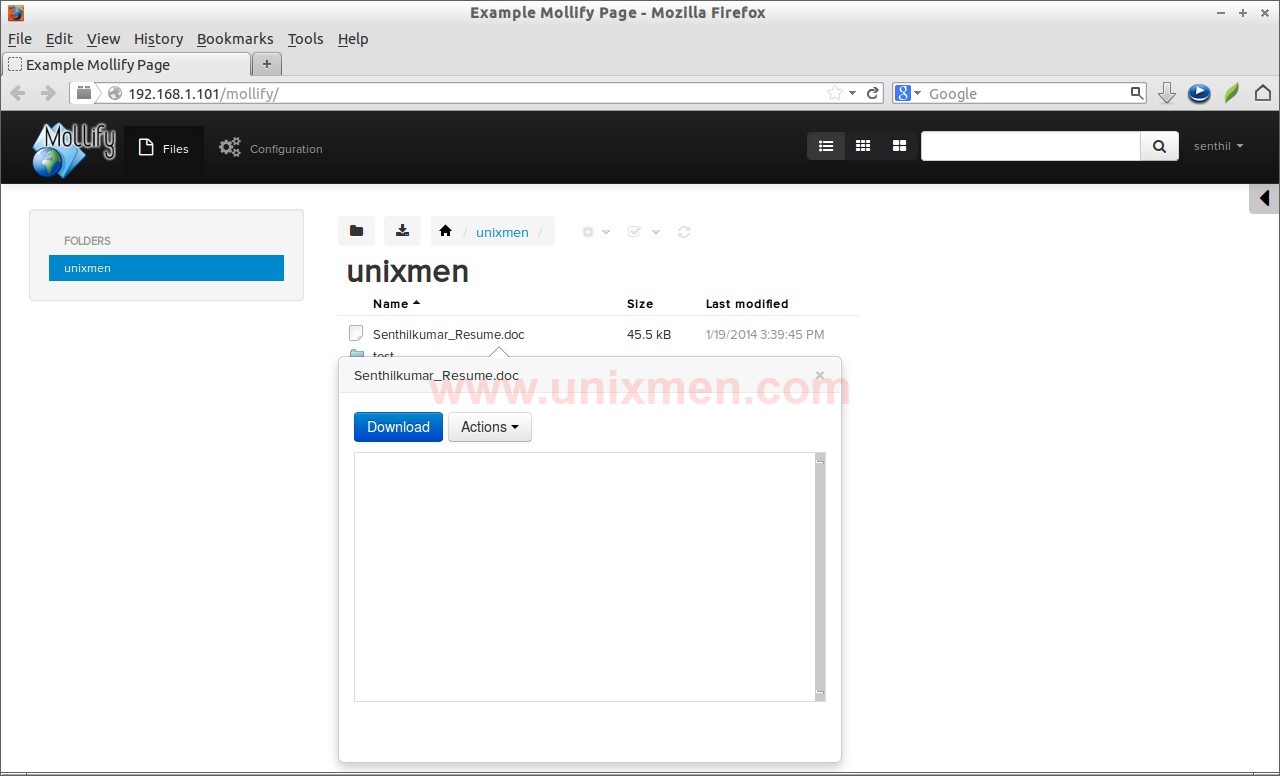Open the Tools menu

pos(305,39)
